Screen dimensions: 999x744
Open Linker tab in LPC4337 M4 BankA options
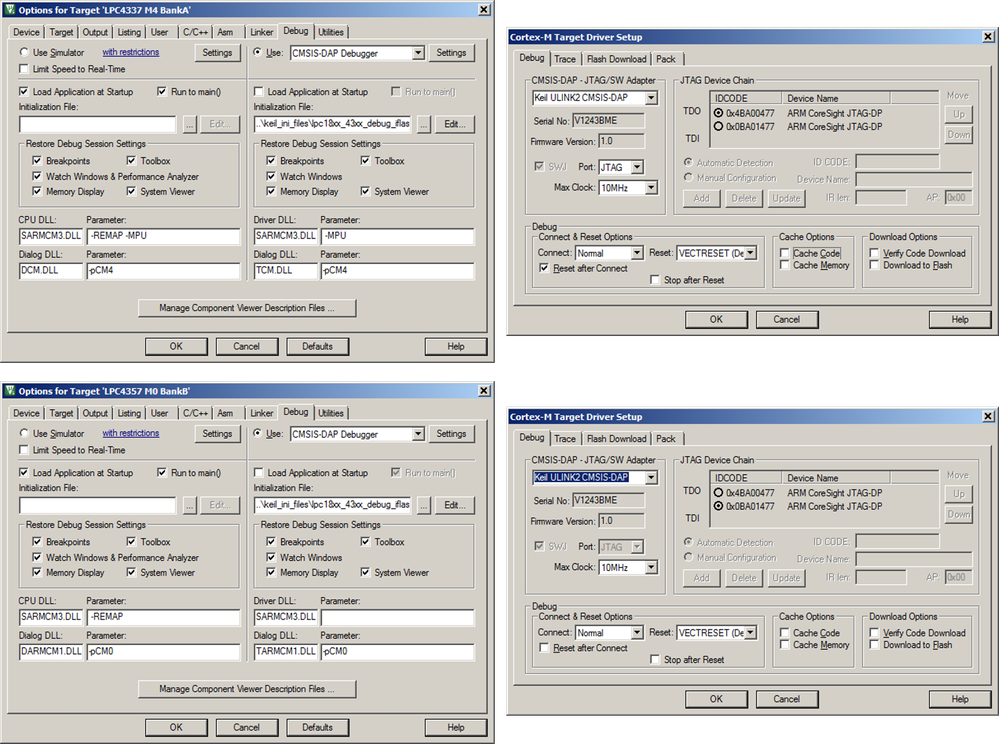click(x=261, y=32)
